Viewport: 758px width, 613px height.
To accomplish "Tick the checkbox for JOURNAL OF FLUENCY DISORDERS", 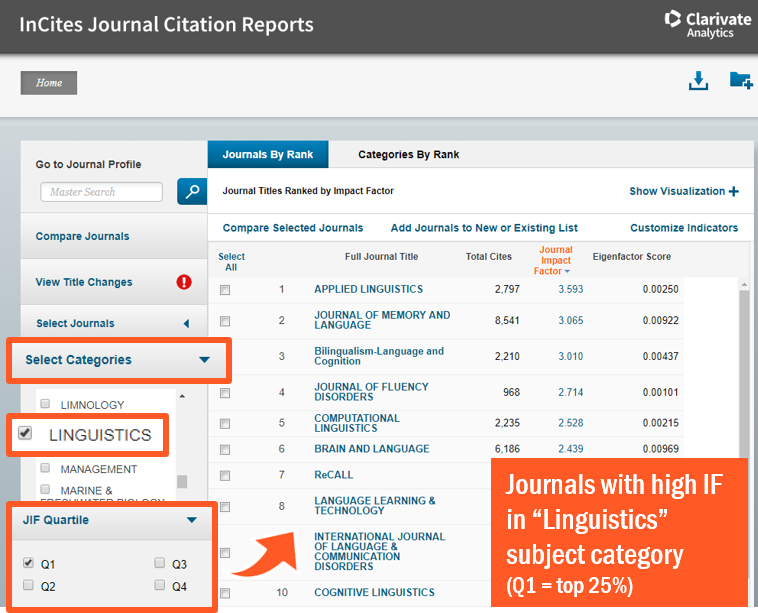I will [225, 393].
